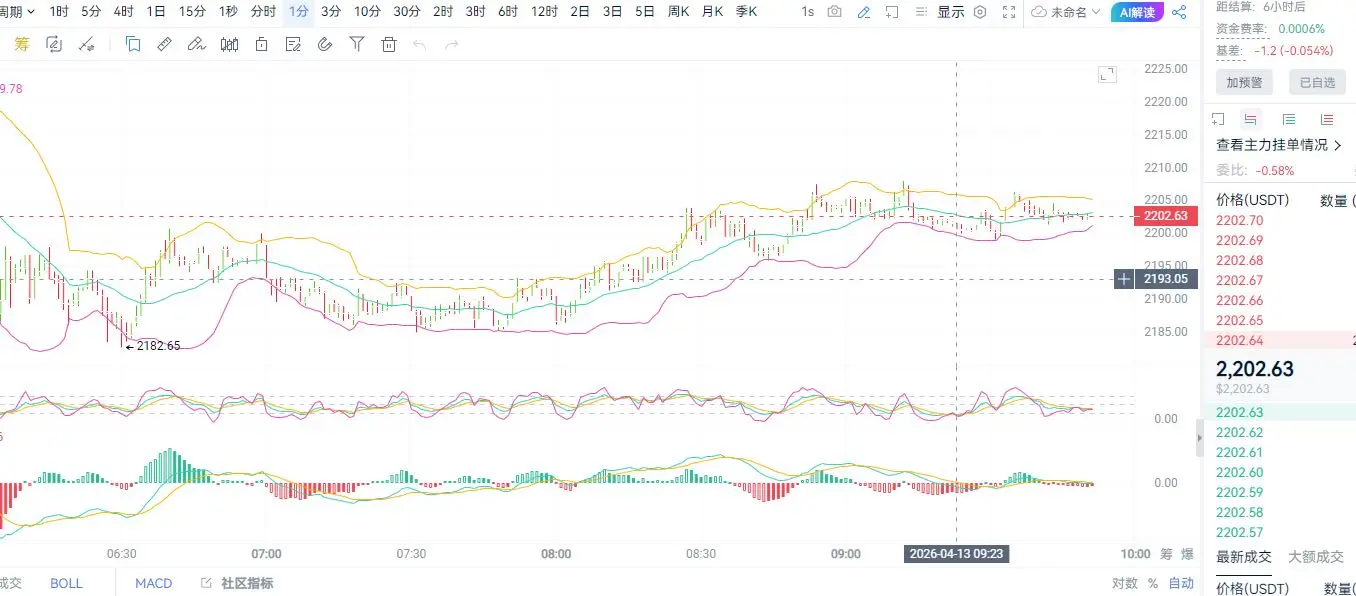
Task: Click the undo arrow icon
Action: pyautogui.click(x=420, y=44)
